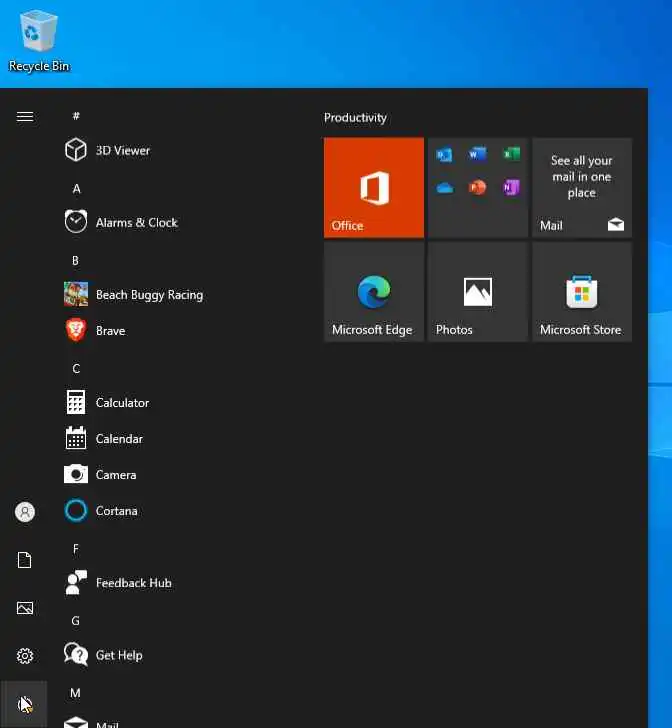Click the Power button in Start sidebar

tap(24, 704)
